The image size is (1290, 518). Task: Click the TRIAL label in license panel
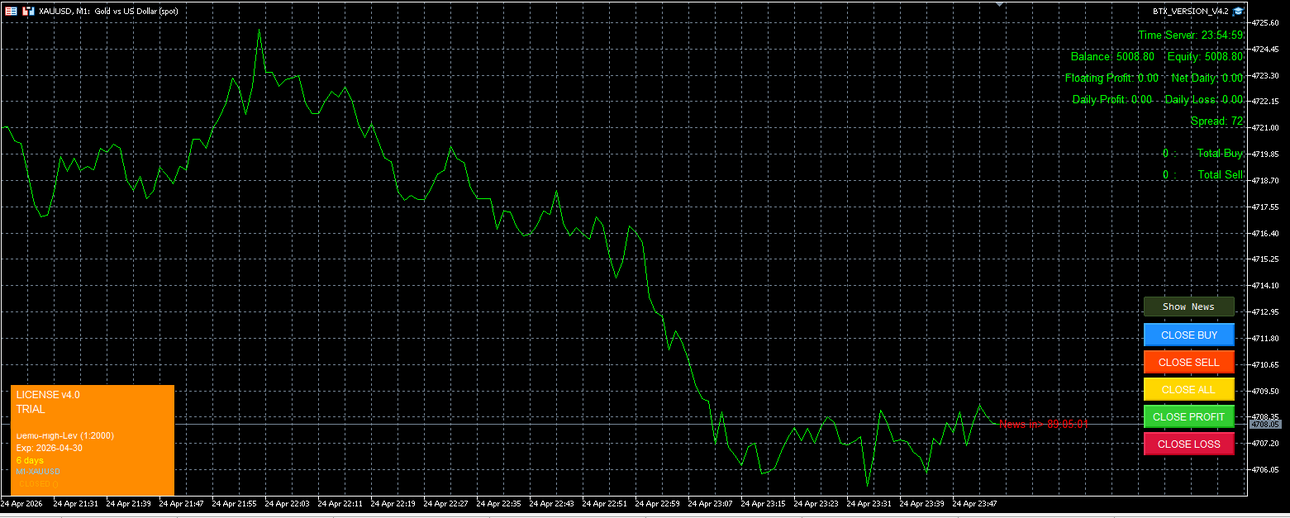[31, 410]
